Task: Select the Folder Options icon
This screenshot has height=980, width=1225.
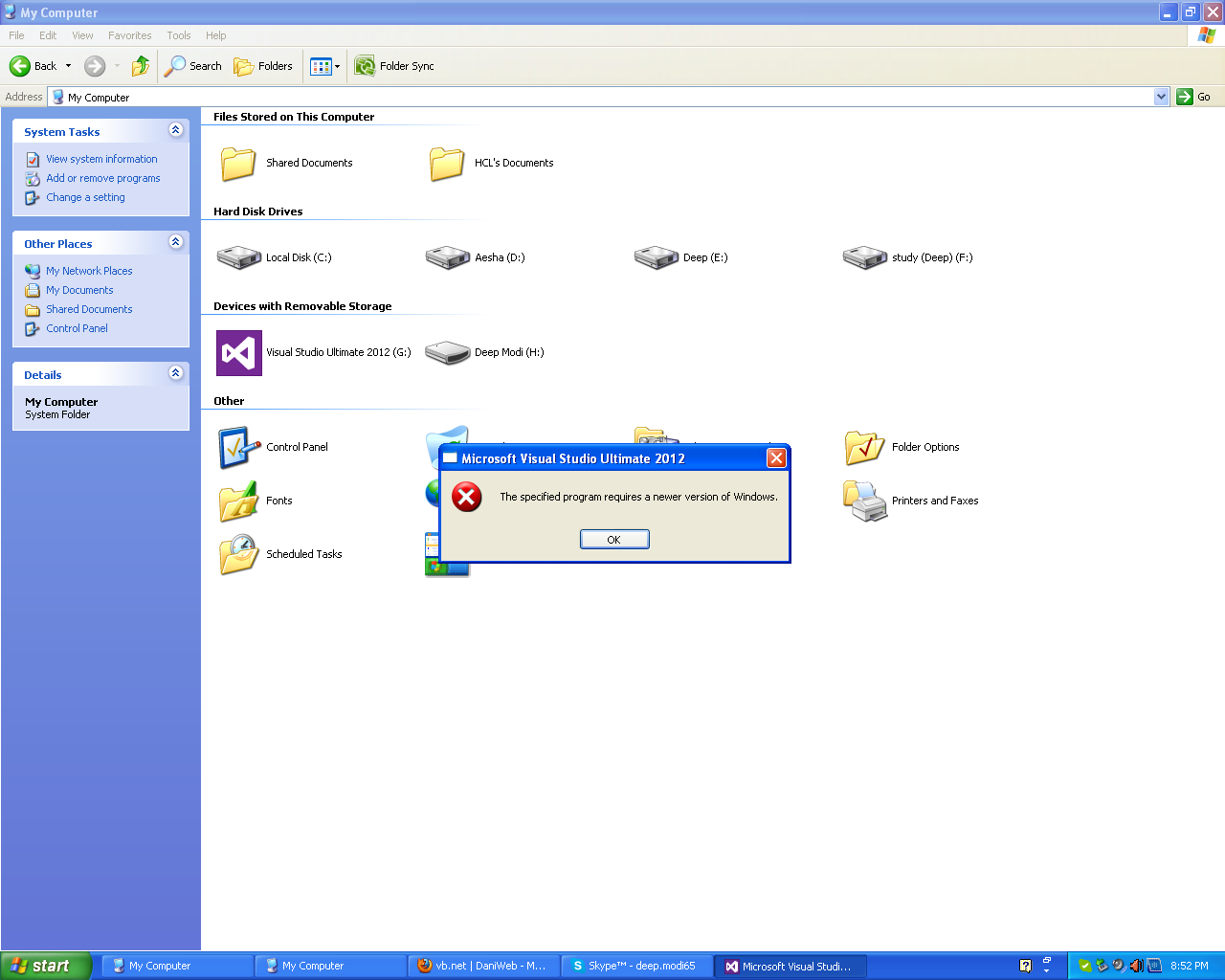Action: pyautogui.click(x=865, y=447)
